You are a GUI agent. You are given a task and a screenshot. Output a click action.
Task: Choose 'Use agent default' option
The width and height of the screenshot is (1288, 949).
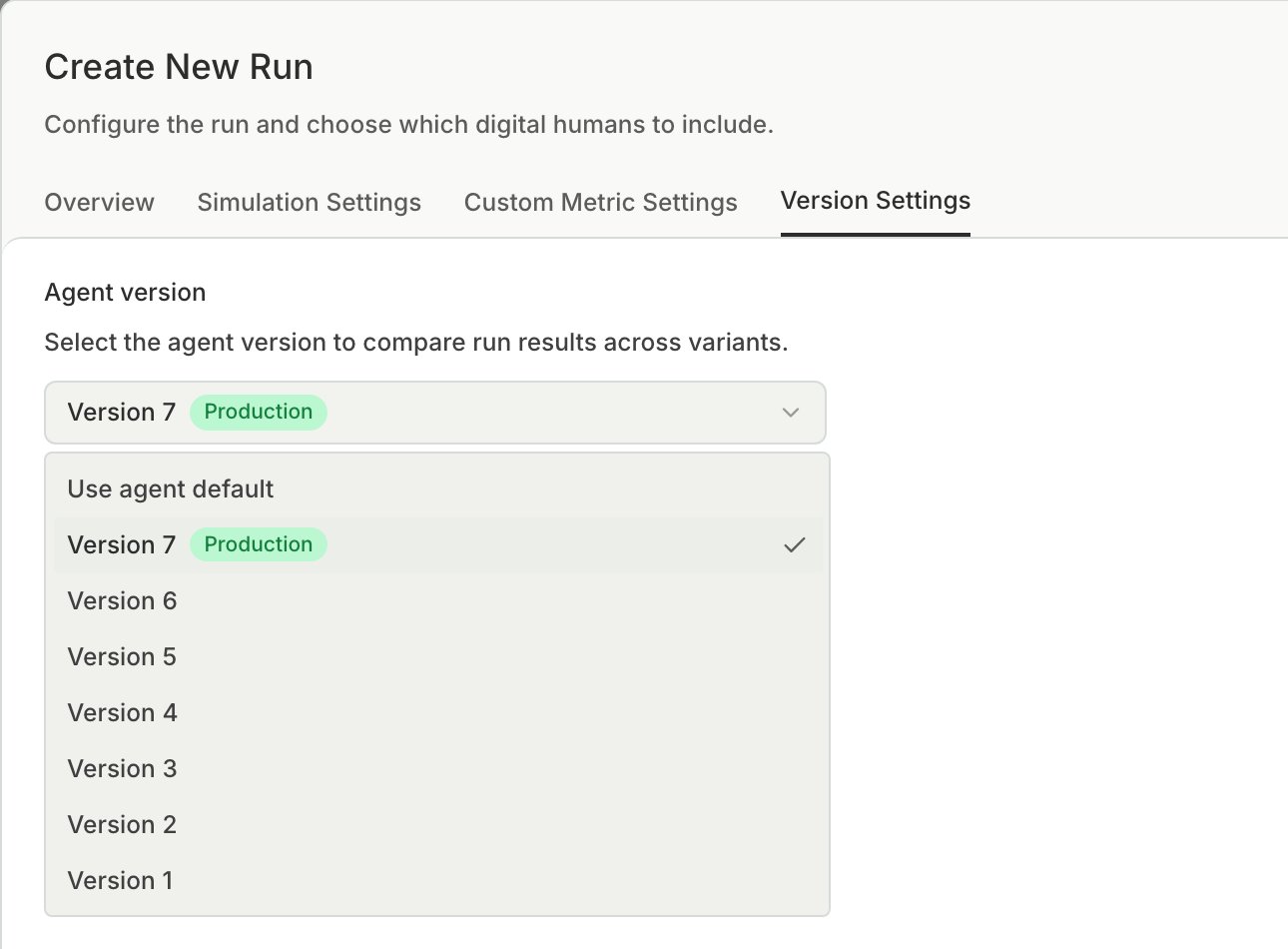pos(437,488)
